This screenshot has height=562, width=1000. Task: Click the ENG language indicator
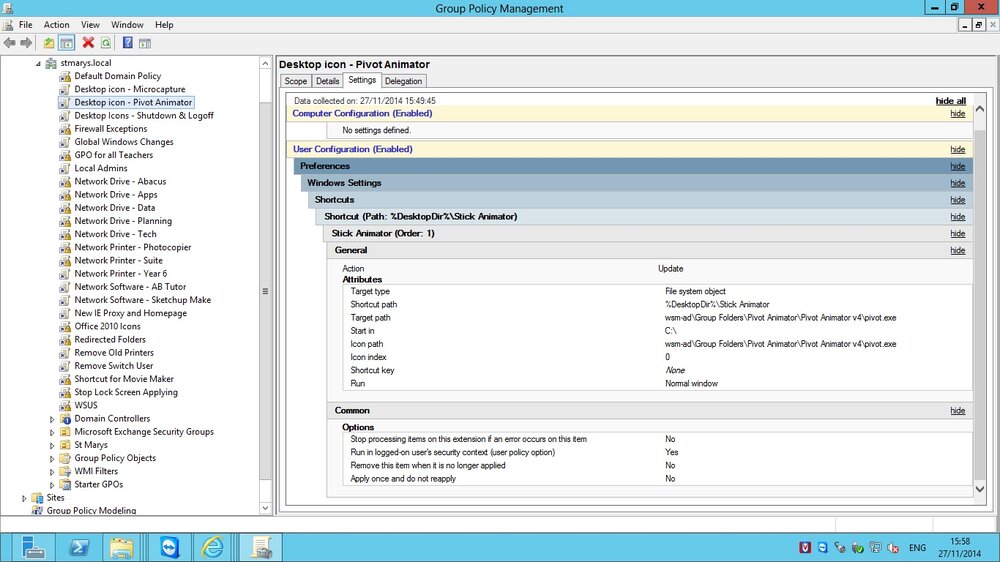(x=917, y=547)
